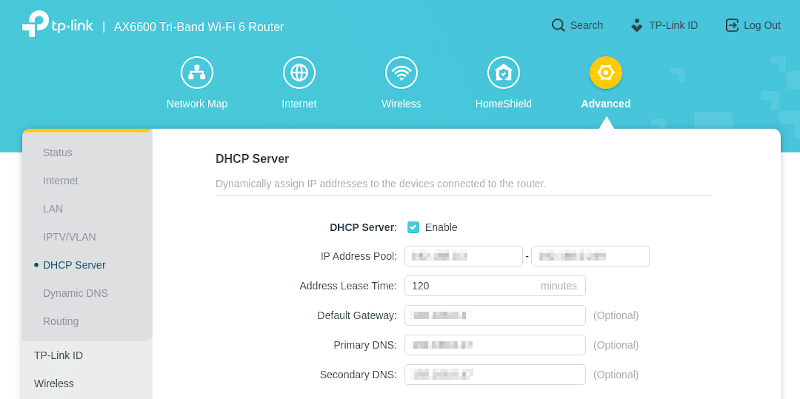The width and height of the screenshot is (800, 399).
Task: Expand Wireless sidebar section
Action: click(54, 383)
